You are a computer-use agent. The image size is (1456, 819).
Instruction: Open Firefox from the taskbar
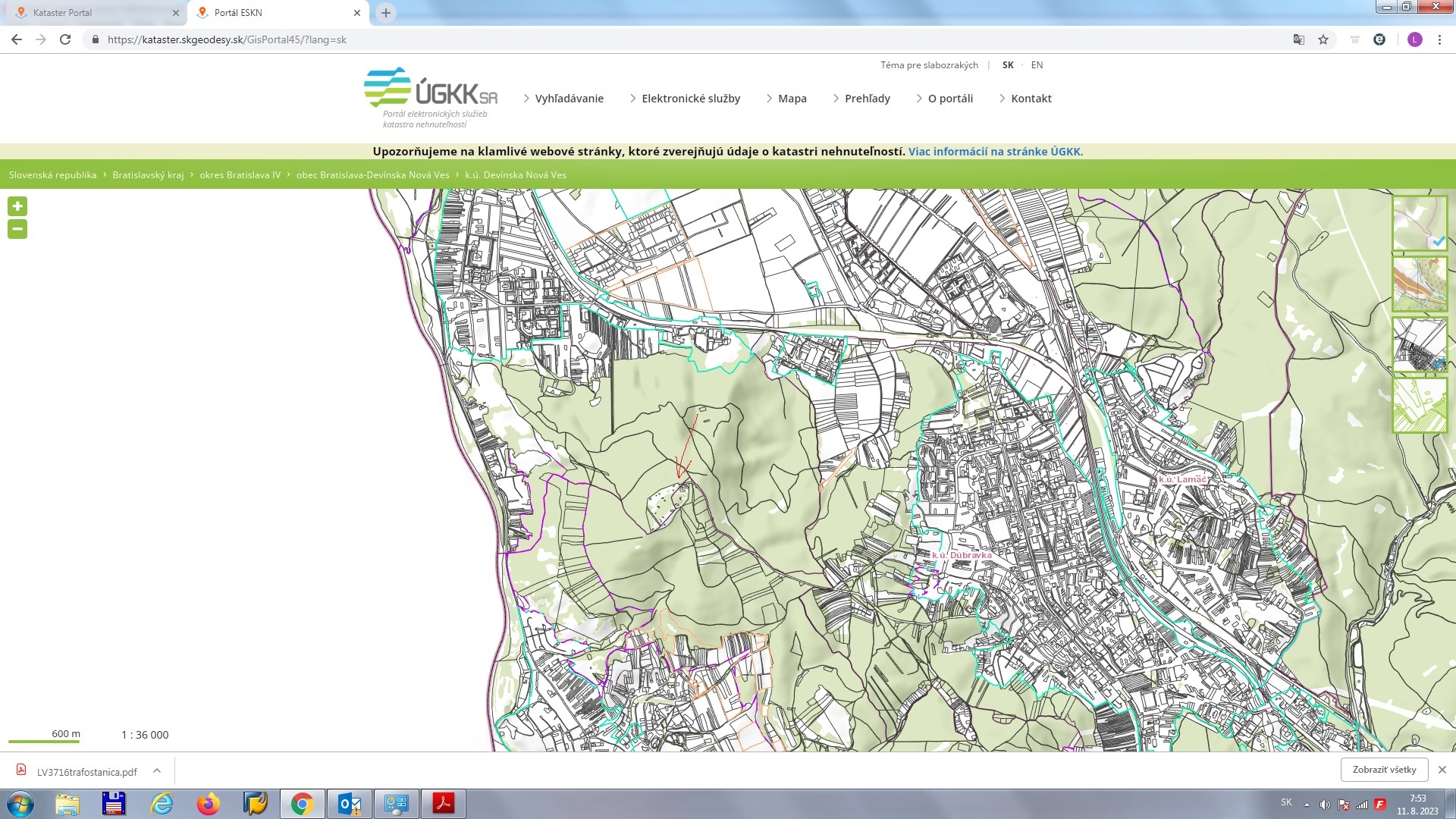pos(208,804)
